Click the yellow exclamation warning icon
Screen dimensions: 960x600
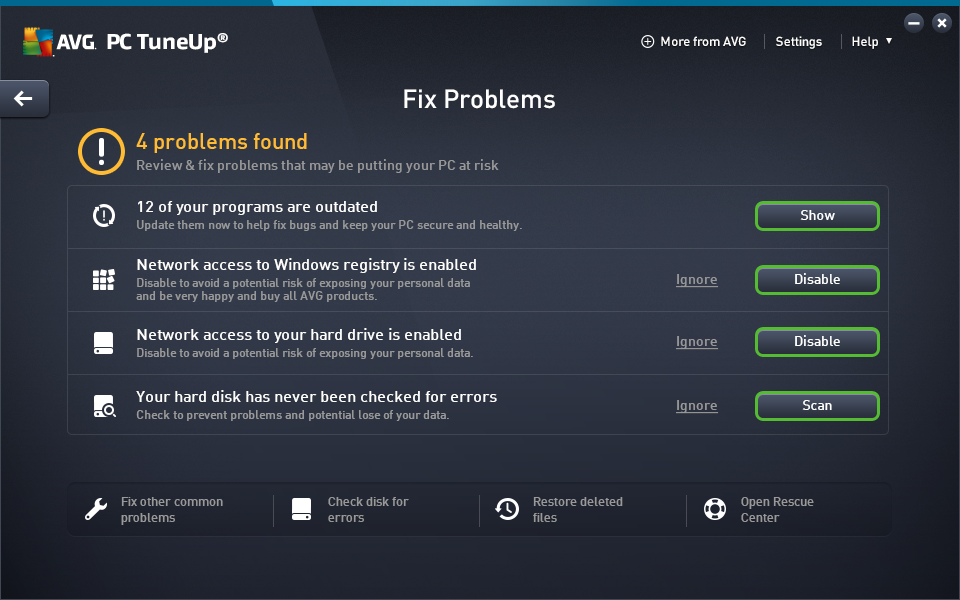[101, 151]
